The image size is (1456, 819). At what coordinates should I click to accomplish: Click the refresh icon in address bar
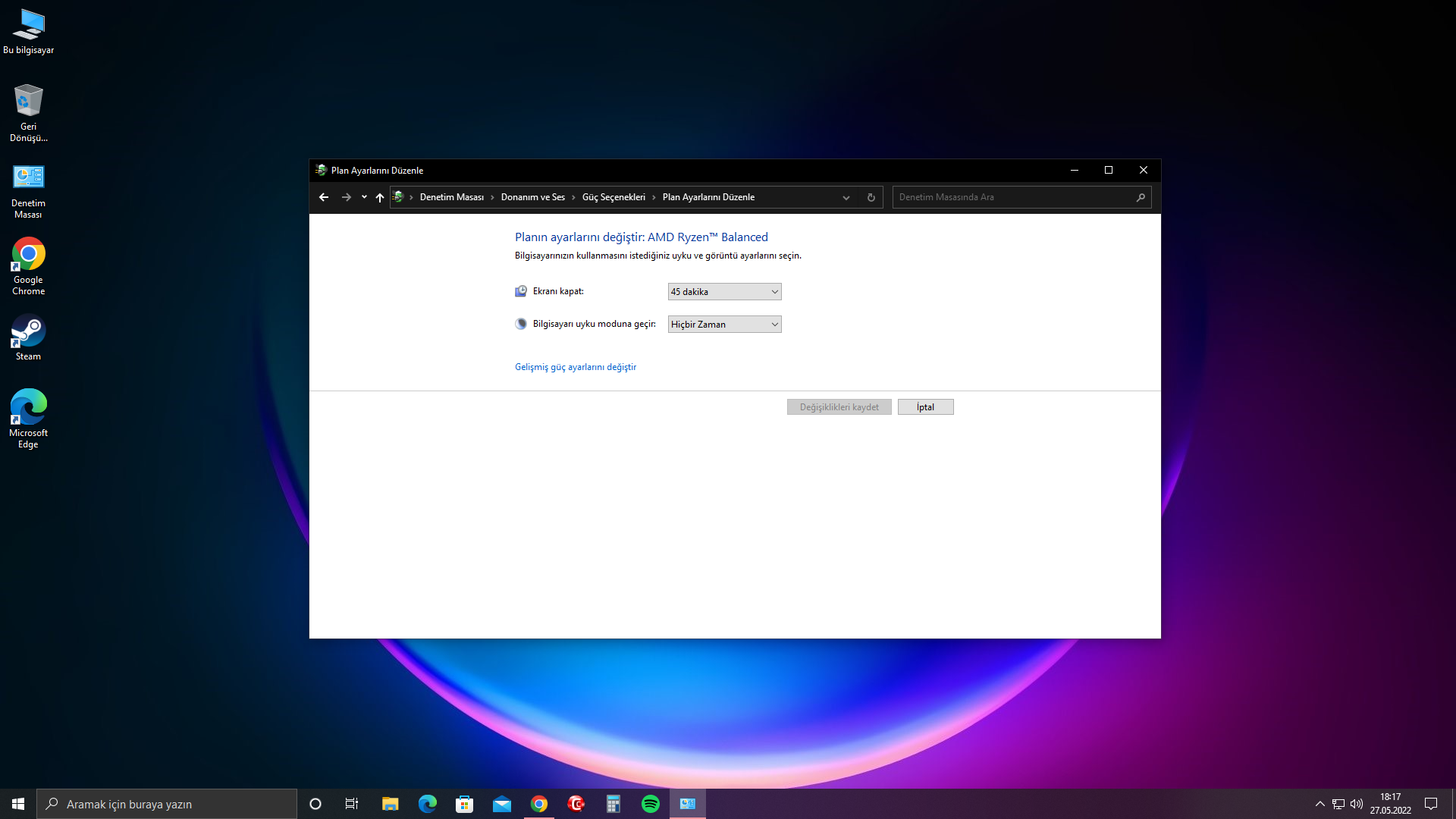(x=871, y=197)
